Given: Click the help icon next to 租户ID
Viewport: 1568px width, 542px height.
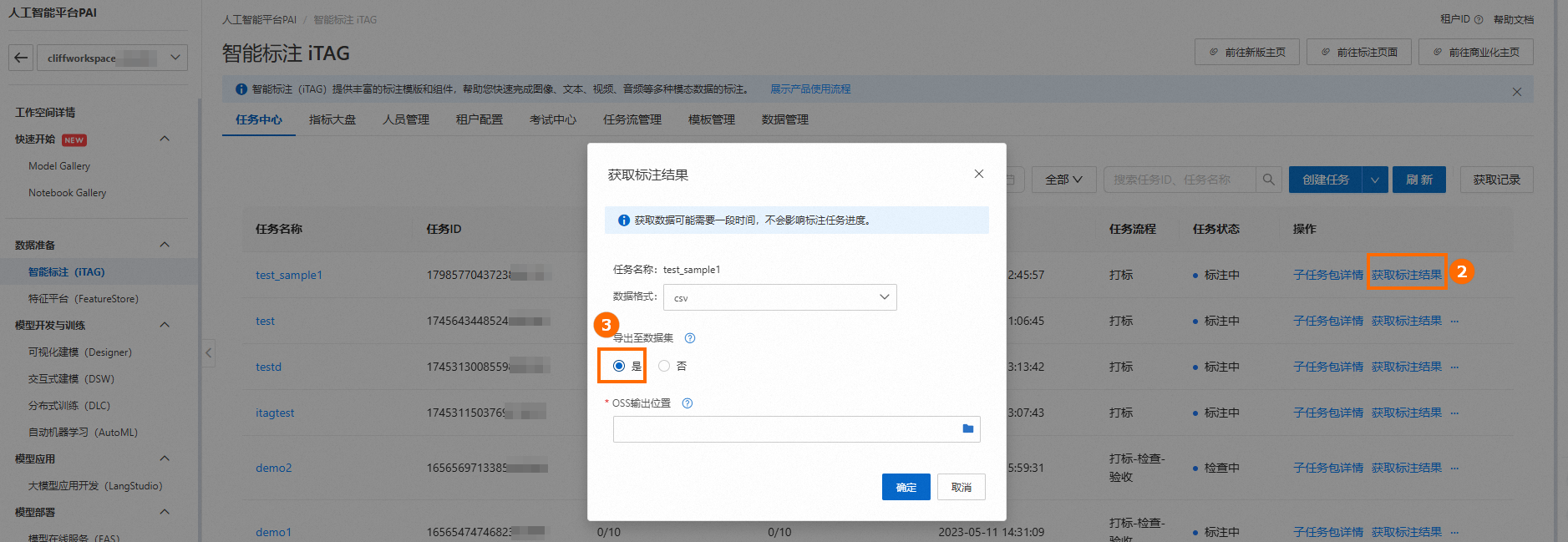Looking at the screenshot, I should pyautogui.click(x=1479, y=19).
